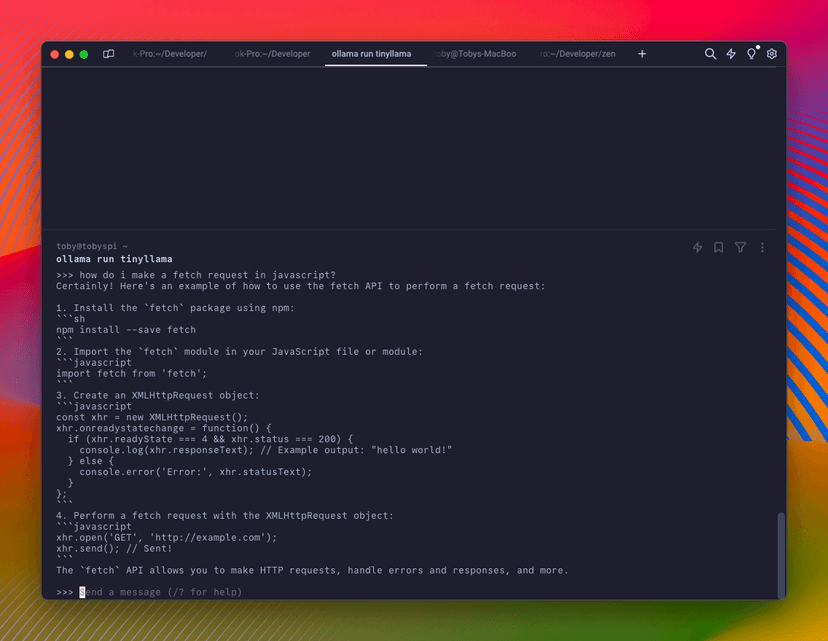Open the settings gear icon
The height and width of the screenshot is (641, 828).
pyautogui.click(x=772, y=54)
